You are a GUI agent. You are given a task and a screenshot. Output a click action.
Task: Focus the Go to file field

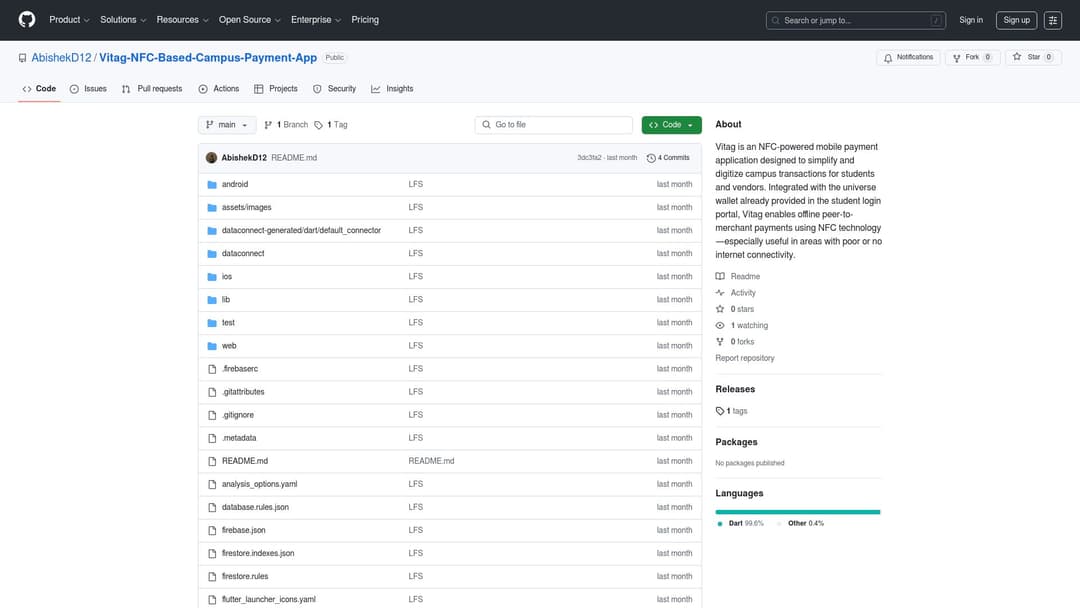pyautogui.click(x=554, y=125)
